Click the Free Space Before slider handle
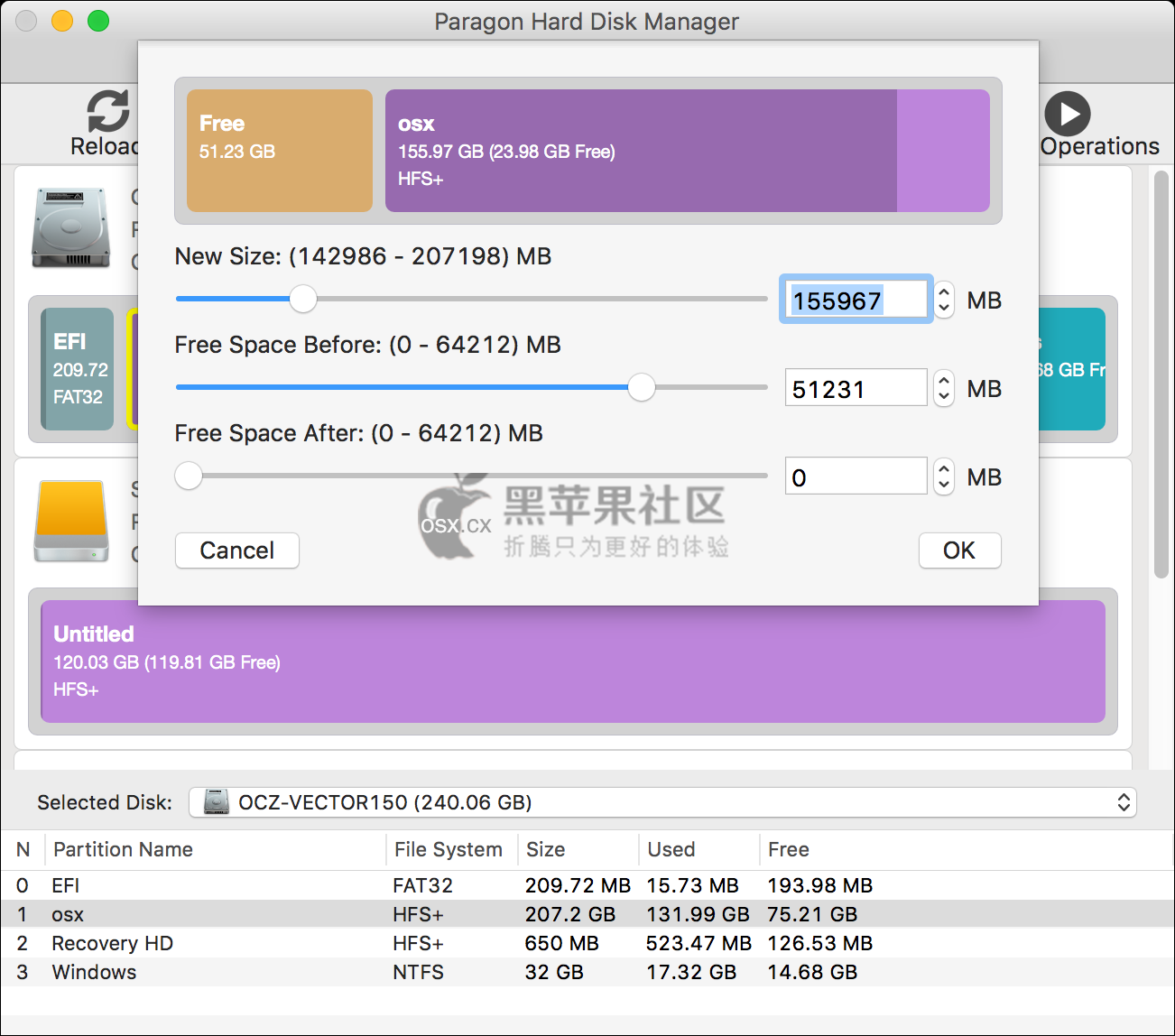The image size is (1175, 1036). (x=642, y=387)
